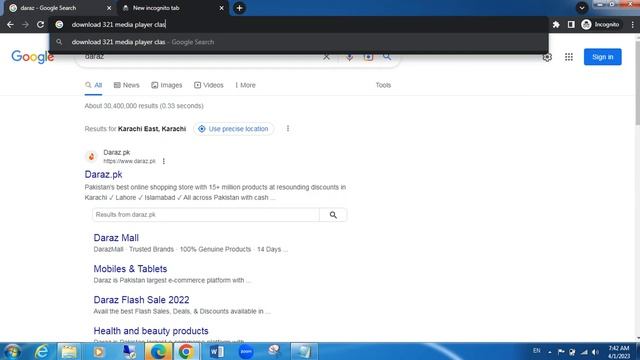This screenshot has height=360, width=640.
Task: Open the Chrome three-dot menu
Action: coord(633,24)
